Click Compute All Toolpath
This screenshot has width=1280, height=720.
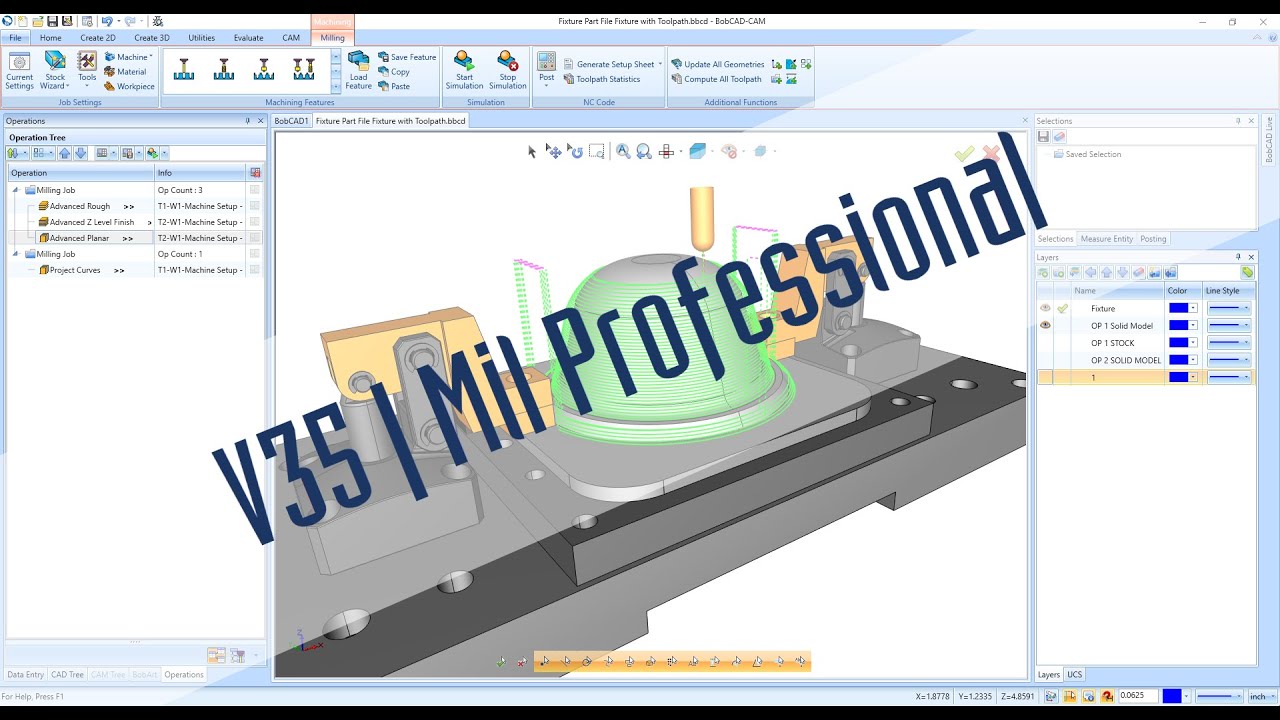tap(716, 79)
